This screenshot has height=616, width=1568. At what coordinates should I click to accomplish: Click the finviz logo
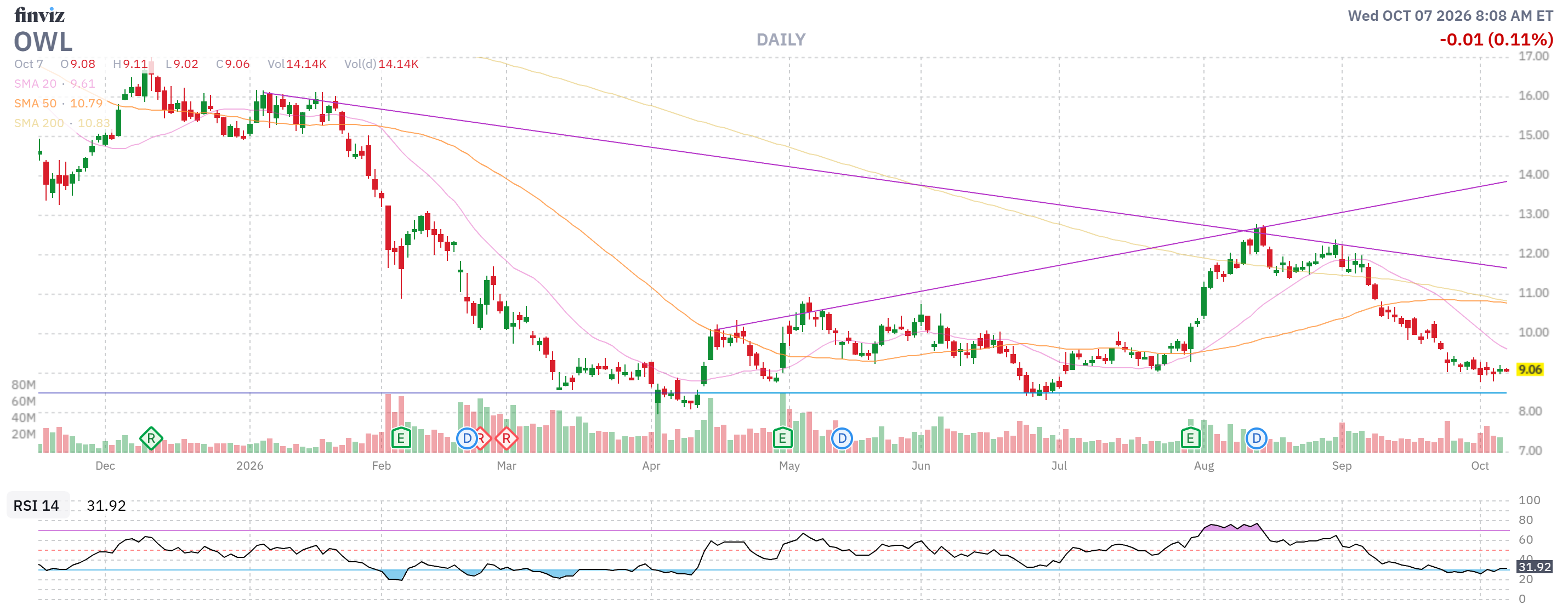[x=39, y=15]
